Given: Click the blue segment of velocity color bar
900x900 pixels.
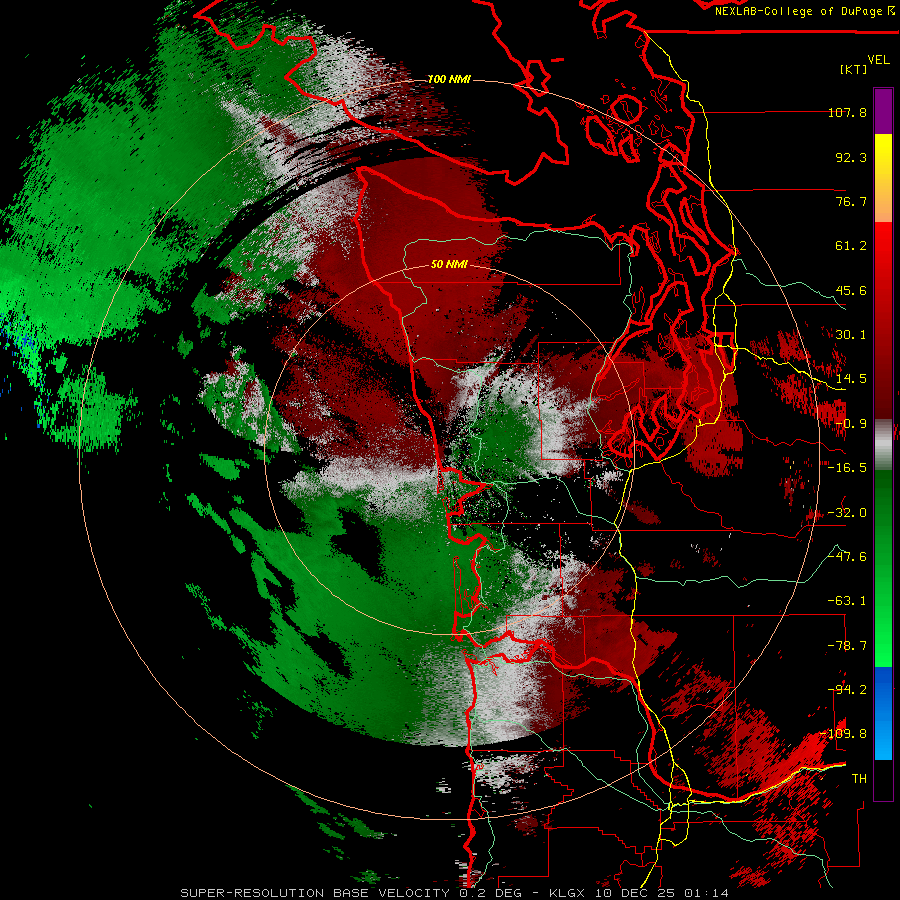Looking at the screenshot, I should coord(883,713).
